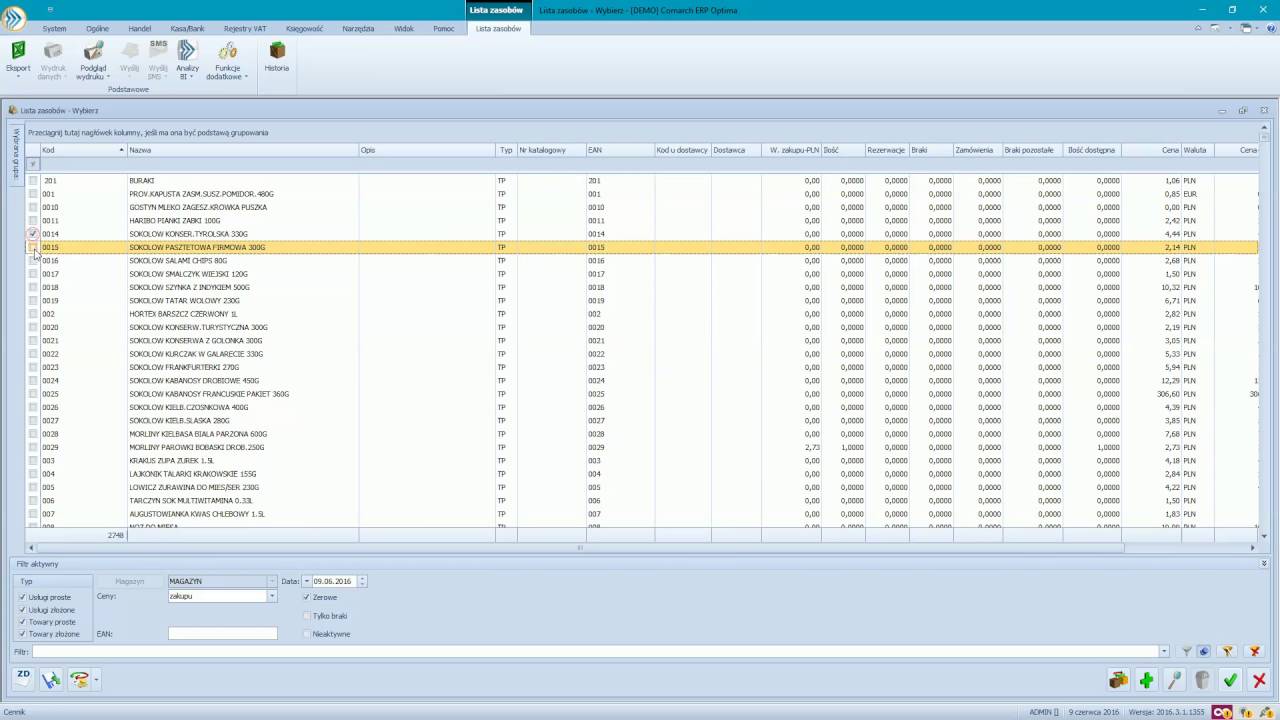The width and height of the screenshot is (1280, 720).
Task: Cancel with the red X button
Action: [x=1259, y=681]
